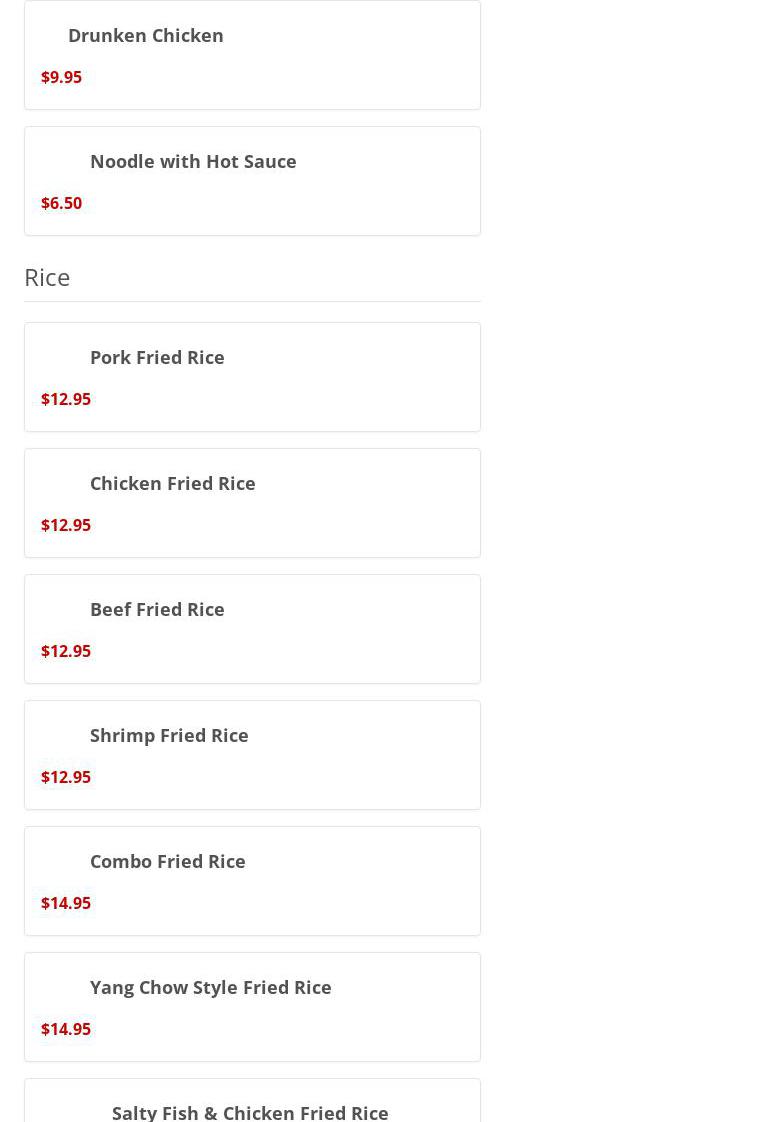Click the price below Yang Chow Style Fried Rice

[x=66, y=1029]
